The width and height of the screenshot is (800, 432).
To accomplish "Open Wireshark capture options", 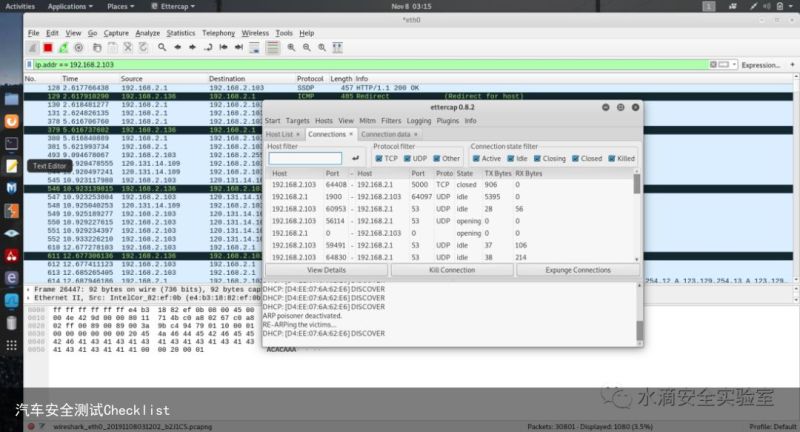I will coord(79,48).
